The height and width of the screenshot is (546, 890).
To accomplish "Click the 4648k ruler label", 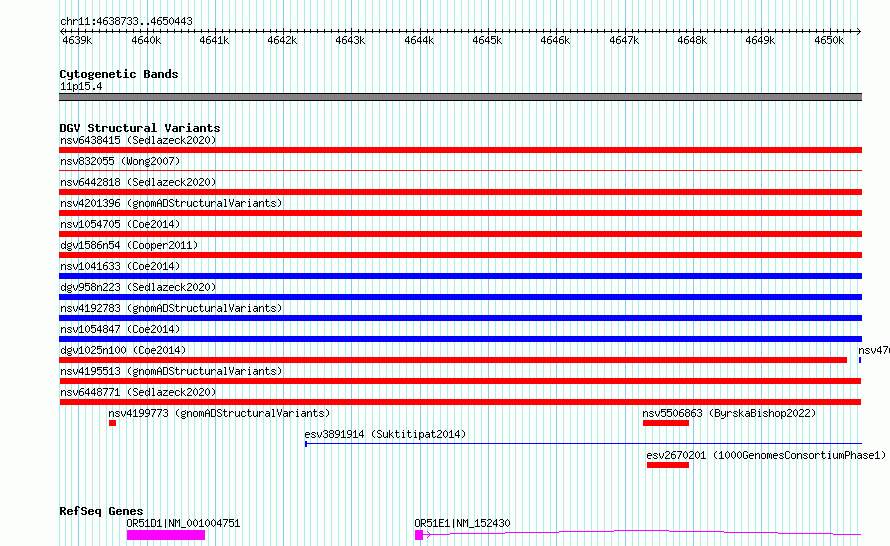I will (x=692, y=41).
